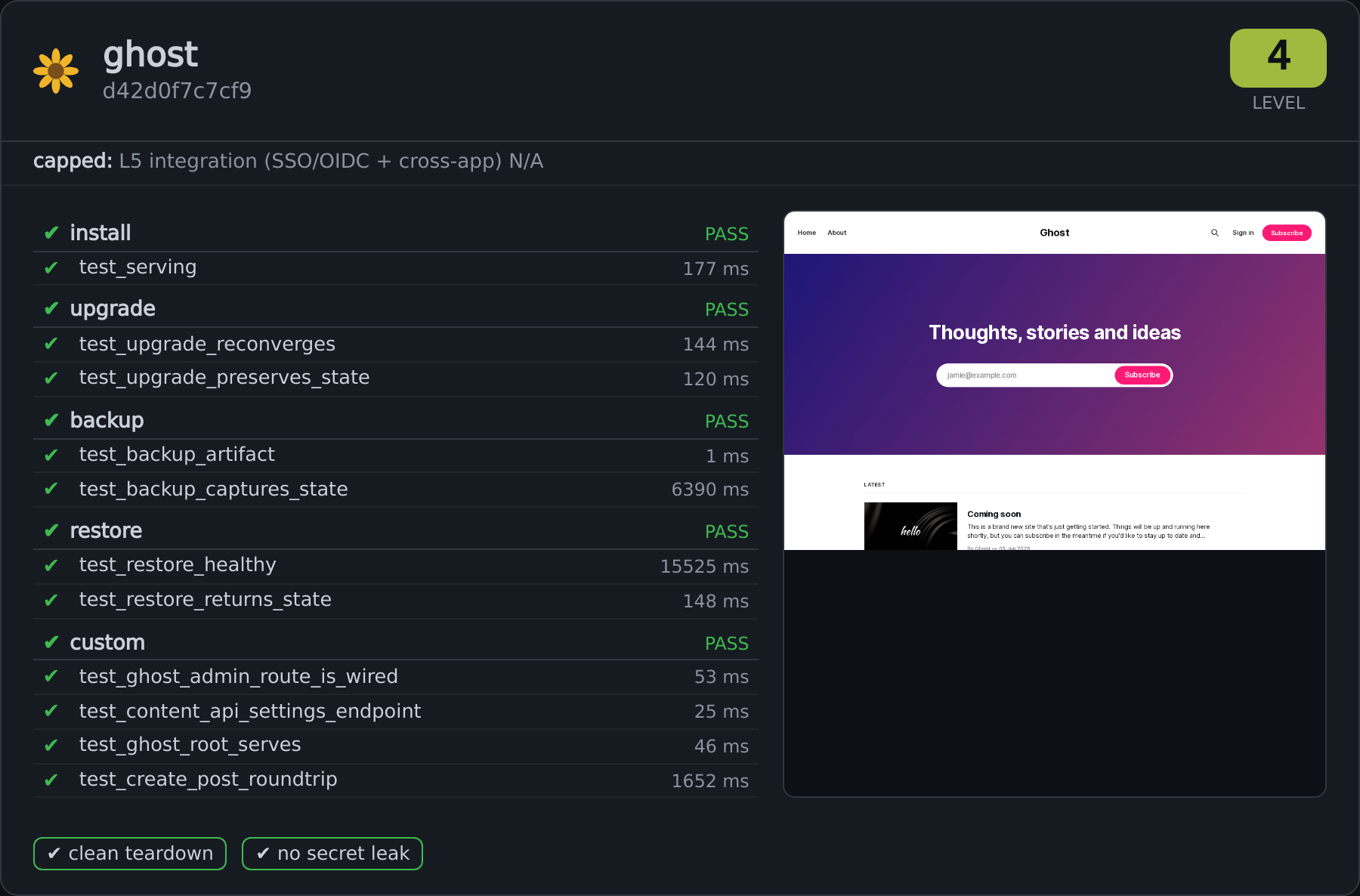Click the install stage heading
This screenshot has height=896, width=1360.
tap(100, 233)
